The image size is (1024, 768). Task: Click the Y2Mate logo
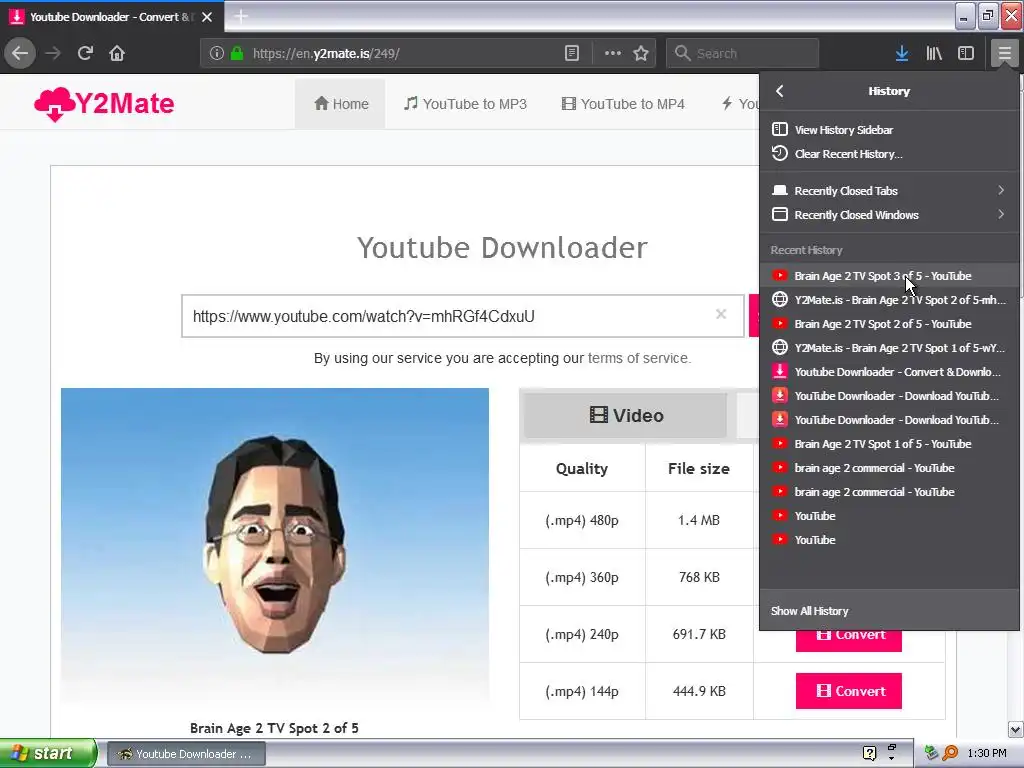(x=104, y=104)
